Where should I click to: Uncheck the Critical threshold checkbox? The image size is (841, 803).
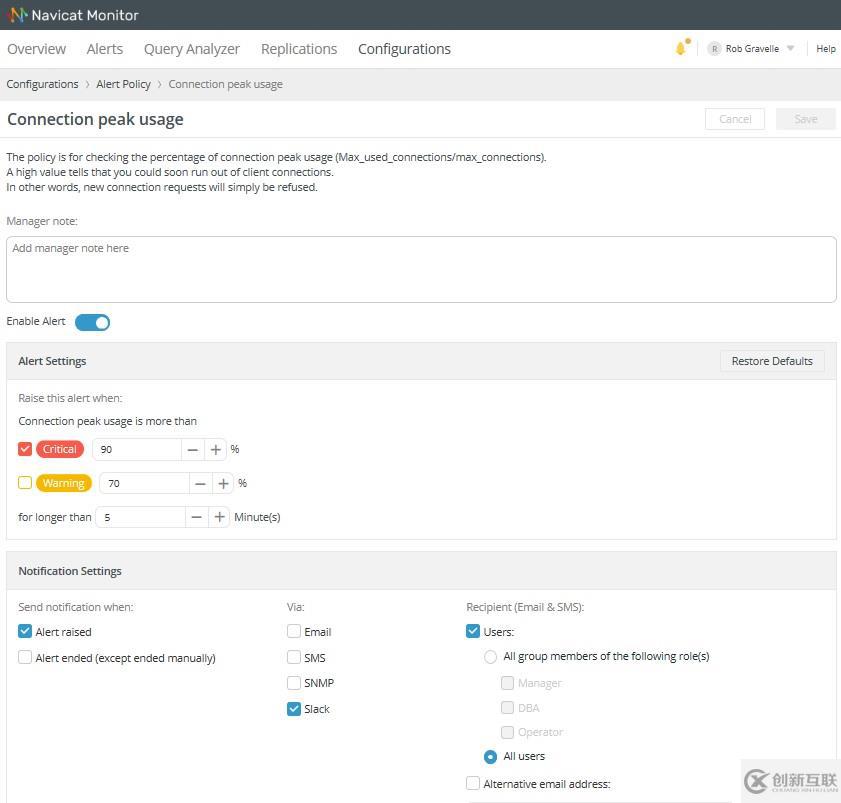click(25, 449)
